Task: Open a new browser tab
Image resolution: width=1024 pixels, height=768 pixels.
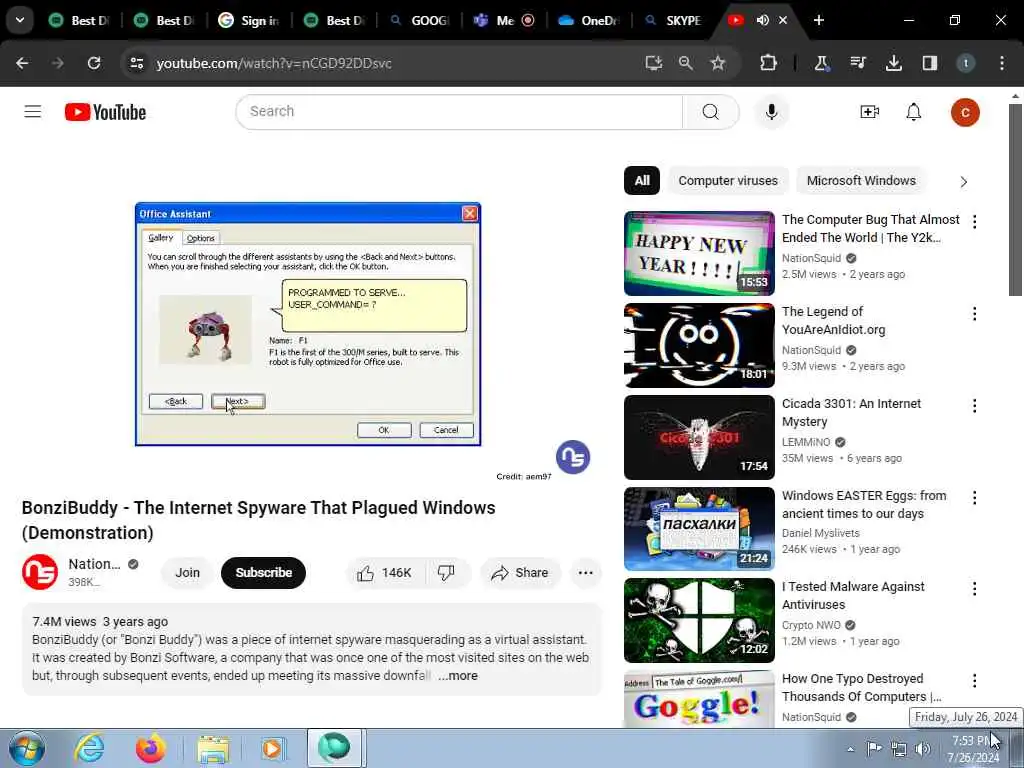Action: click(x=818, y=20)
